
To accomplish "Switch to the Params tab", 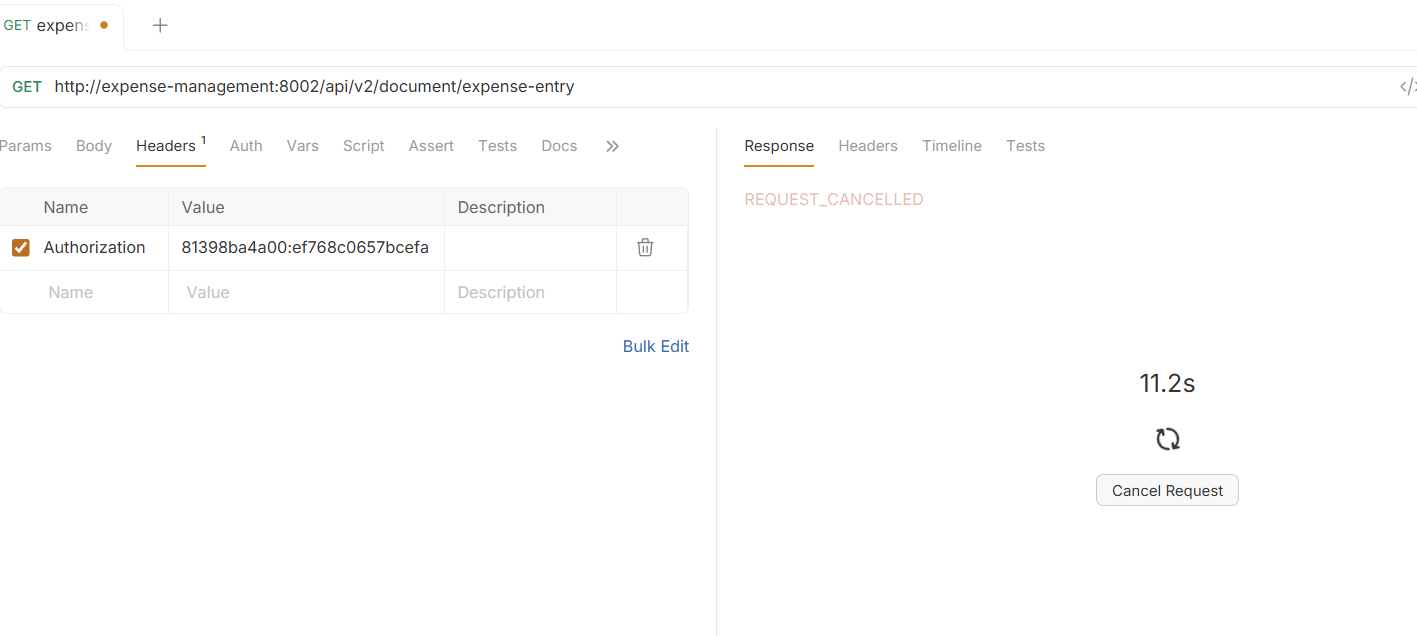I will point(25,146).
